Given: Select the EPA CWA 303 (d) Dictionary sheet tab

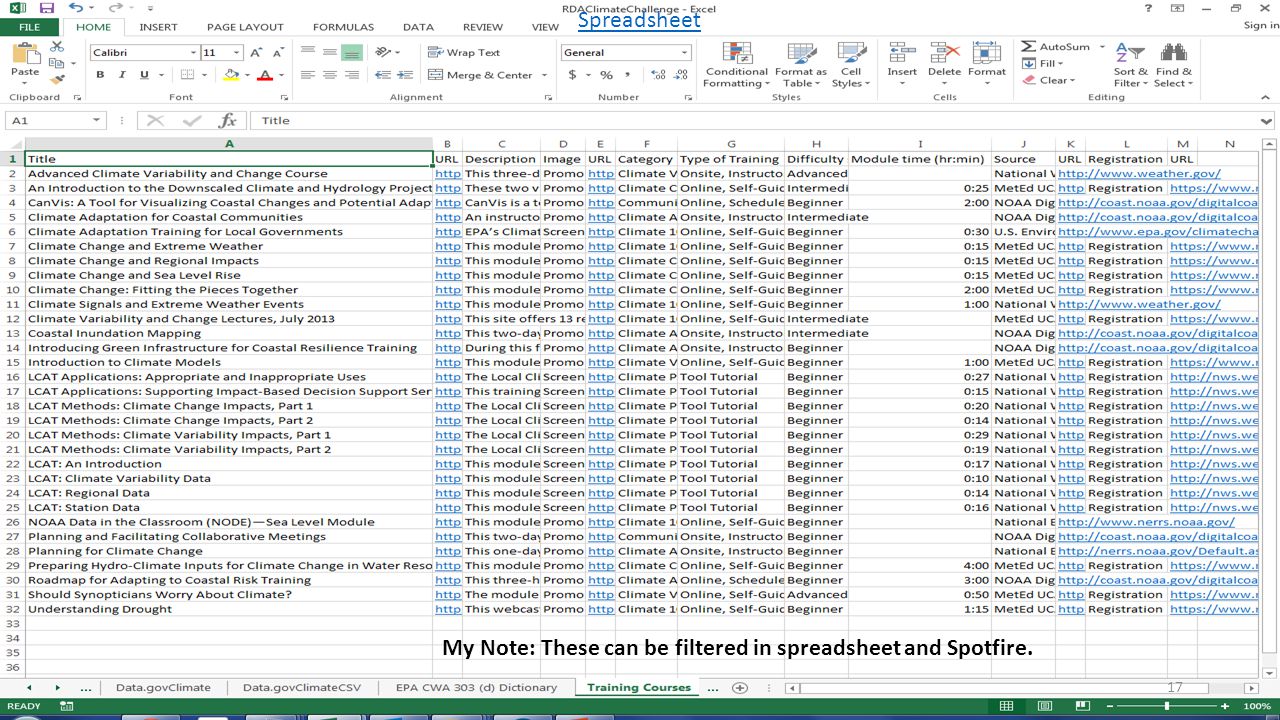Looking at the screenshot, I should (x=476, y=688).
